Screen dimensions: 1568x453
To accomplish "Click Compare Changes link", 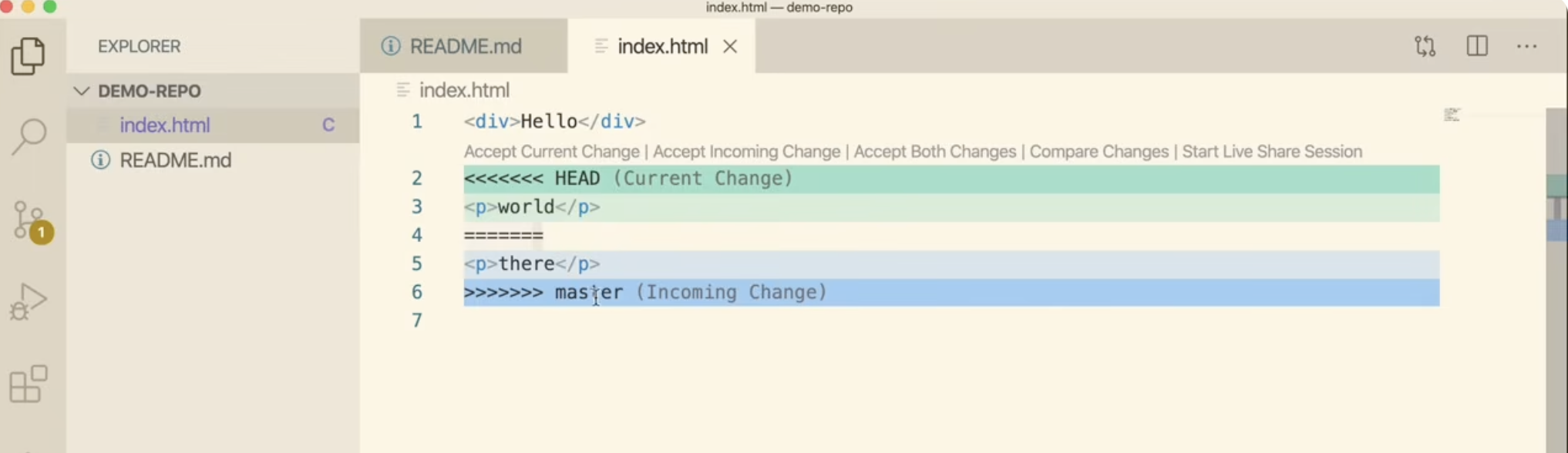I will tap(1099, 152).
